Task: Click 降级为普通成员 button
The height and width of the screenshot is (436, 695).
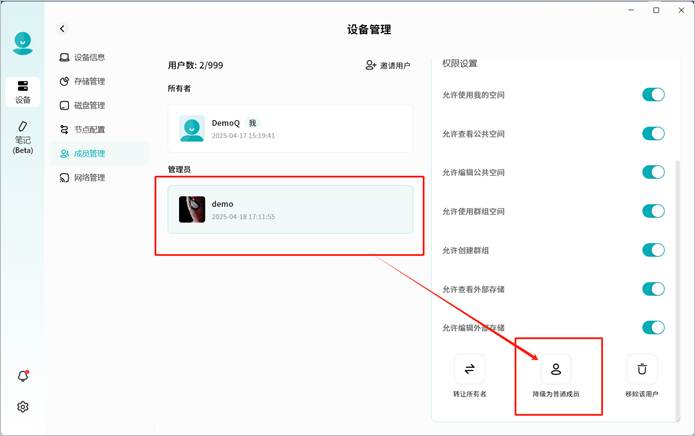Action: [x=556, y=376]
